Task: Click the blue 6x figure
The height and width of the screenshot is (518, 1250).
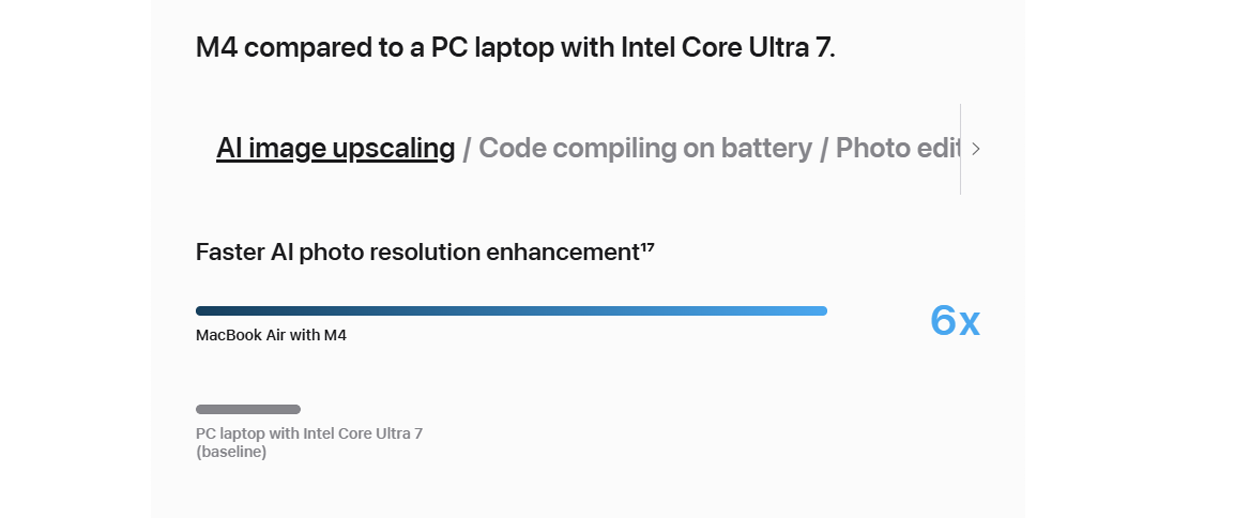Action: click(x=955, y=321)
